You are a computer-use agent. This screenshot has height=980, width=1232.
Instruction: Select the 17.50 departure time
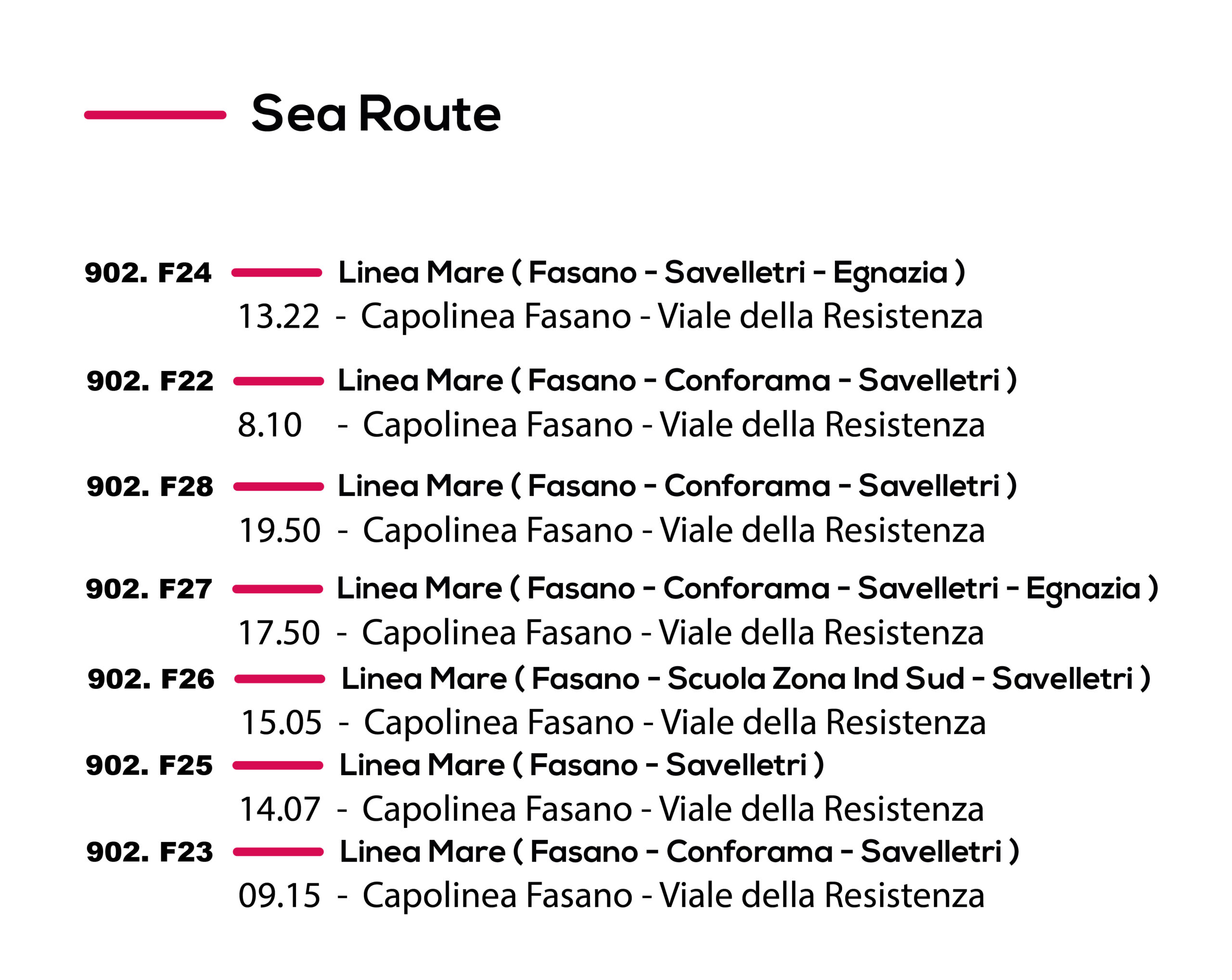279,633
